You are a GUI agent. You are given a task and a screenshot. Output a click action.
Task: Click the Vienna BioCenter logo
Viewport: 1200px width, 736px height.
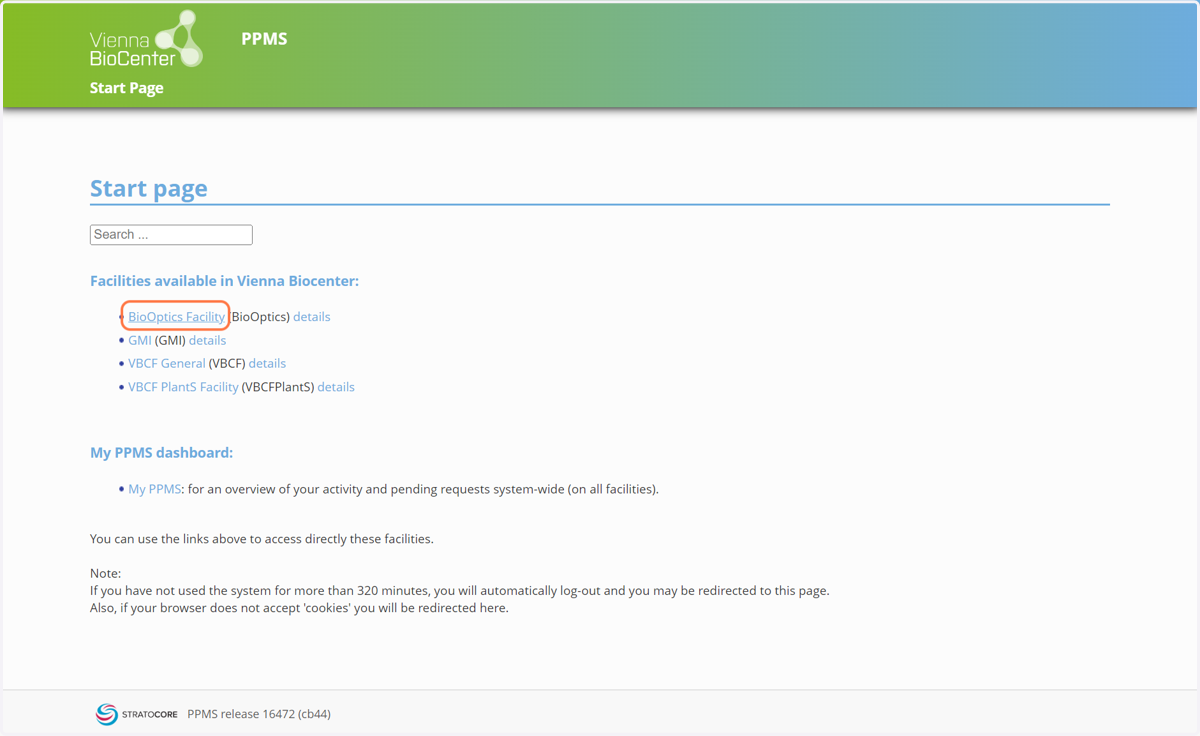point(146,40)
